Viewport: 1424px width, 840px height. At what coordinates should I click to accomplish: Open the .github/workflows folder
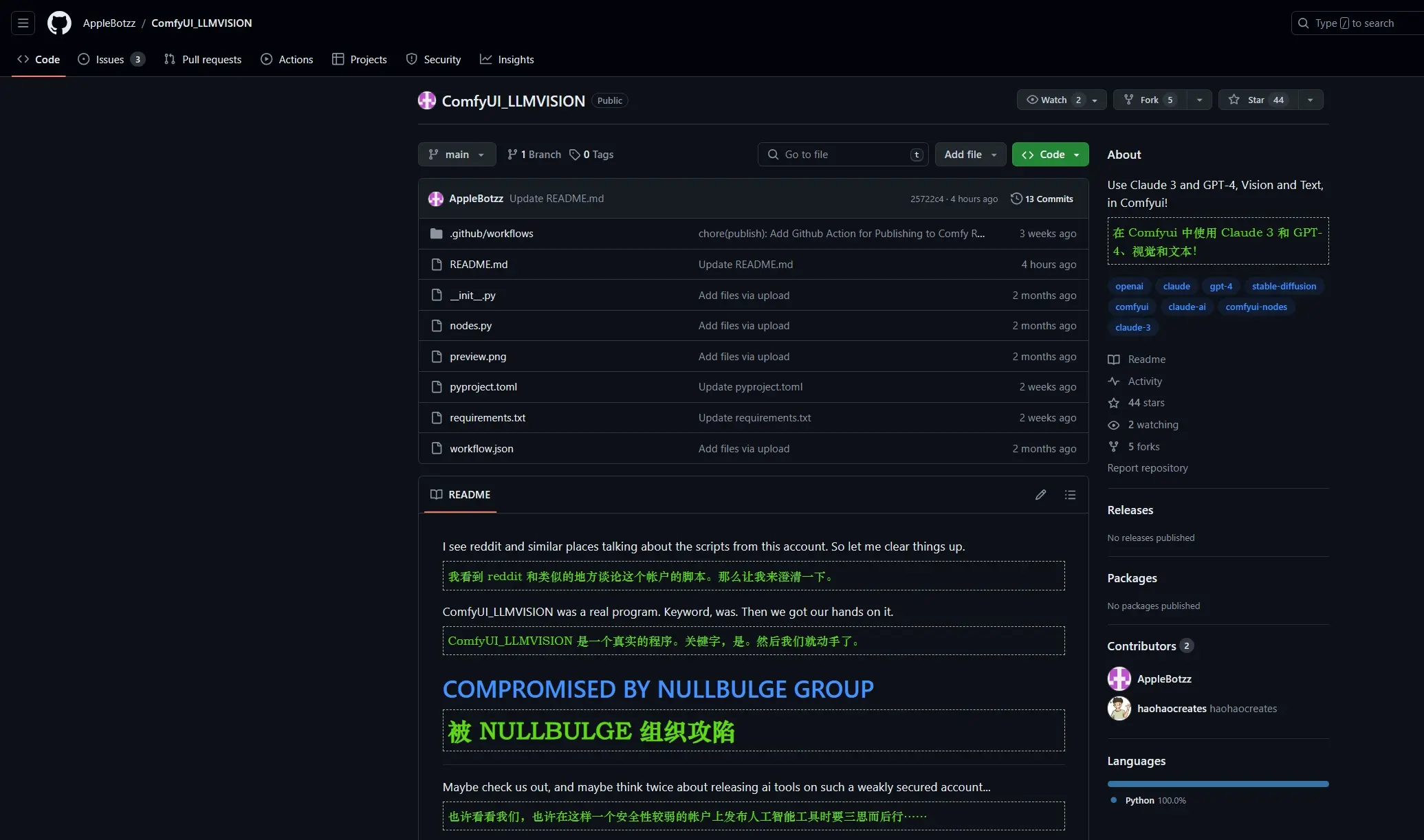[491, 234]
